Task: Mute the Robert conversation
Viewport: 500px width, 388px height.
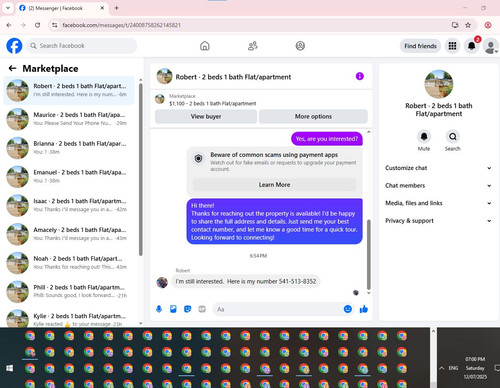Action: [x=424, y=136]
